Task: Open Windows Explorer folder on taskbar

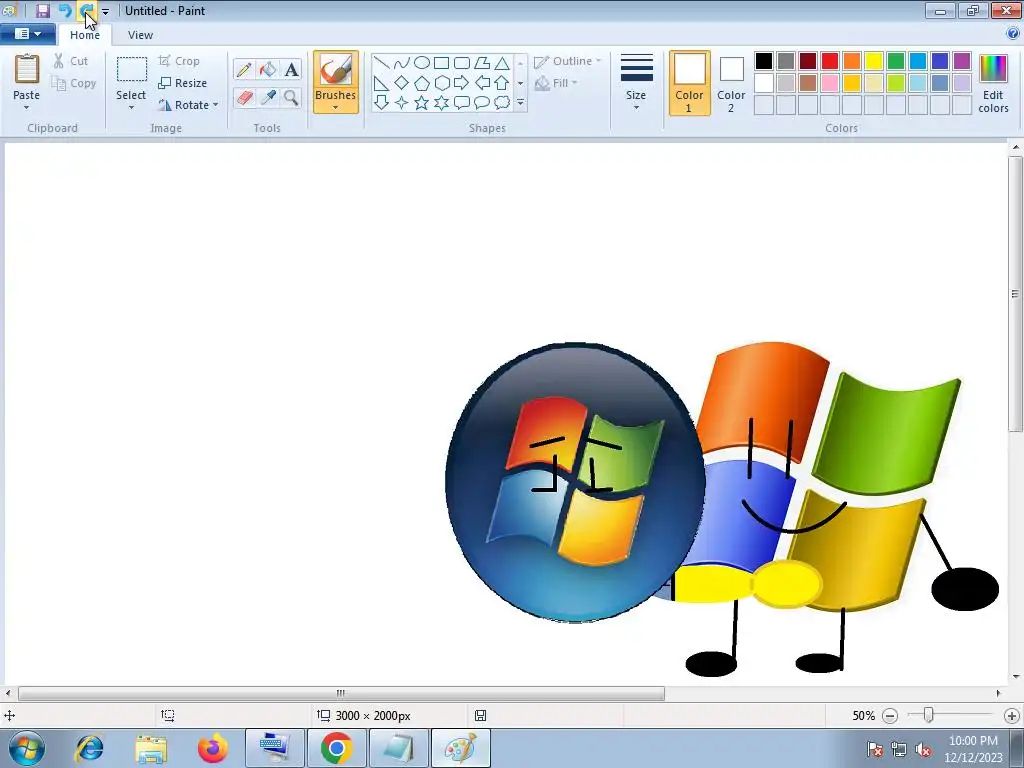Action: pyautogui.click(x=152, y=748)
